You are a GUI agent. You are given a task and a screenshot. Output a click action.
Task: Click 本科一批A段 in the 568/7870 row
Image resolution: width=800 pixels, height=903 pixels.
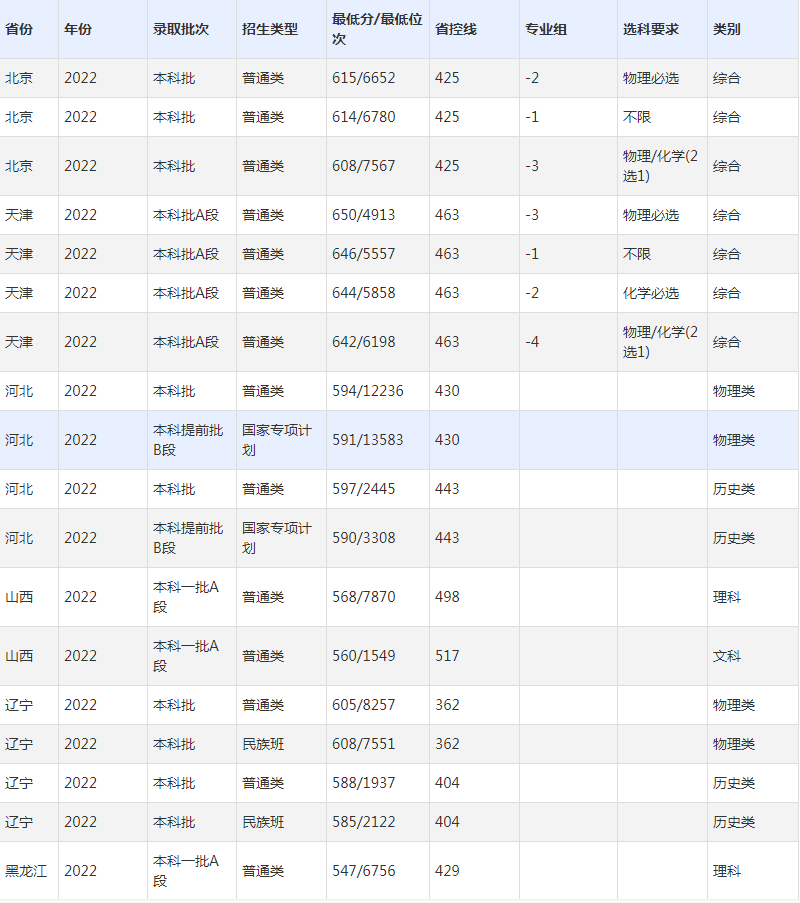[186, 597]
